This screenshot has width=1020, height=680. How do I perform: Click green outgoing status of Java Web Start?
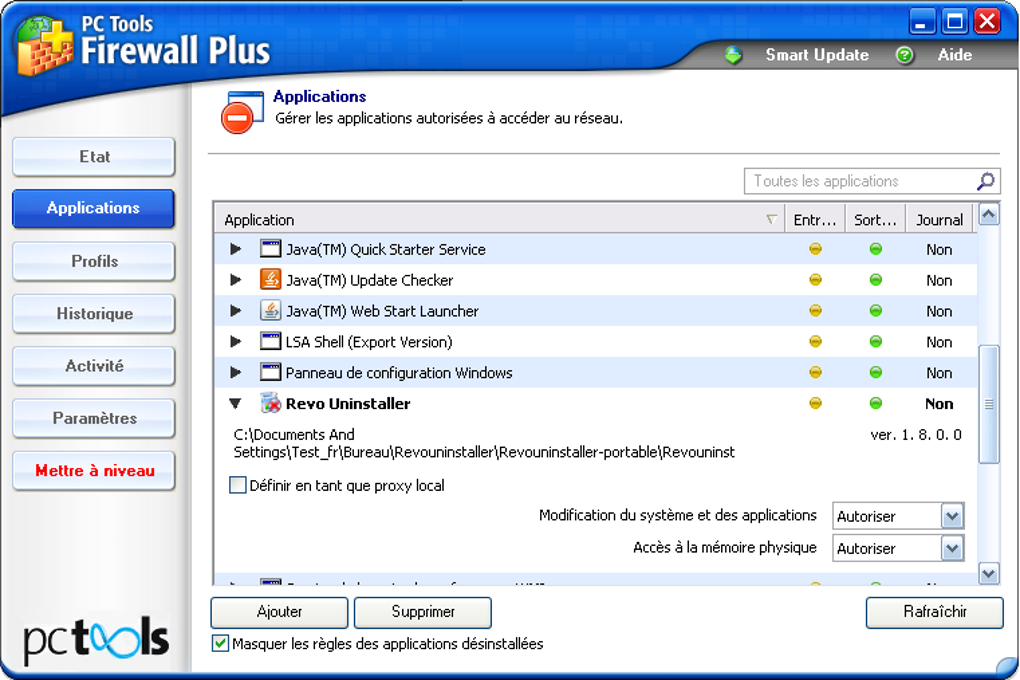pos(876,310)
